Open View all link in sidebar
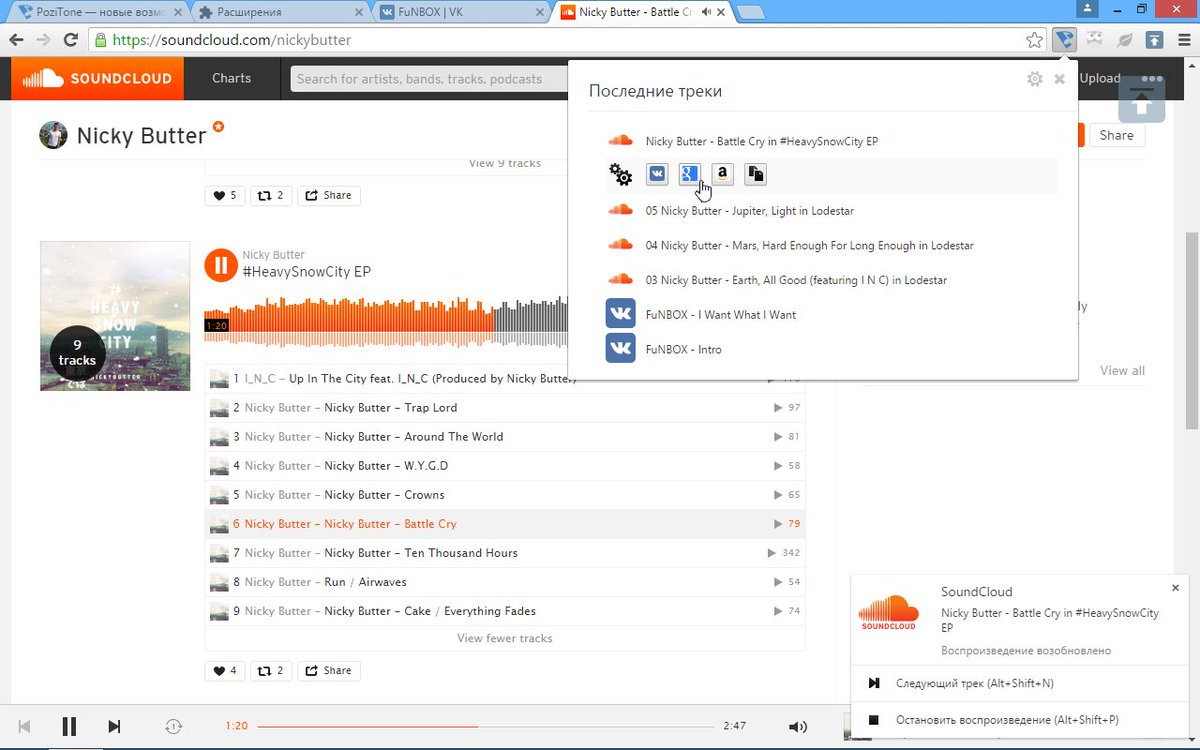The image size is (1200, 750). pos(1122,370)
